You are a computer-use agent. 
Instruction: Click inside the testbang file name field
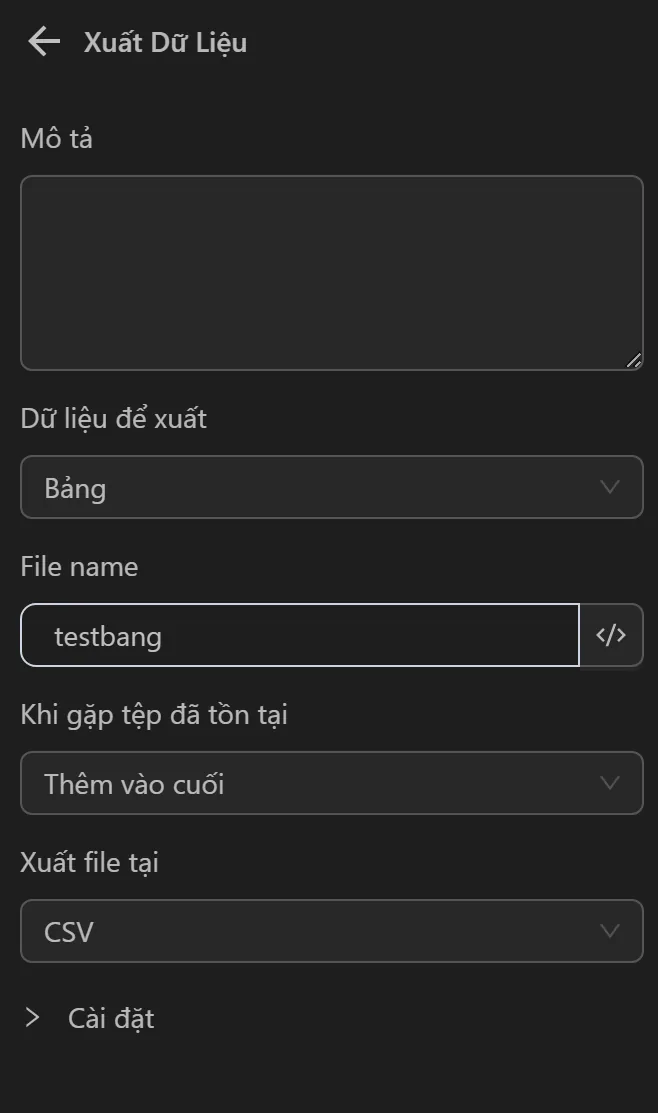(x=300, y=635)
